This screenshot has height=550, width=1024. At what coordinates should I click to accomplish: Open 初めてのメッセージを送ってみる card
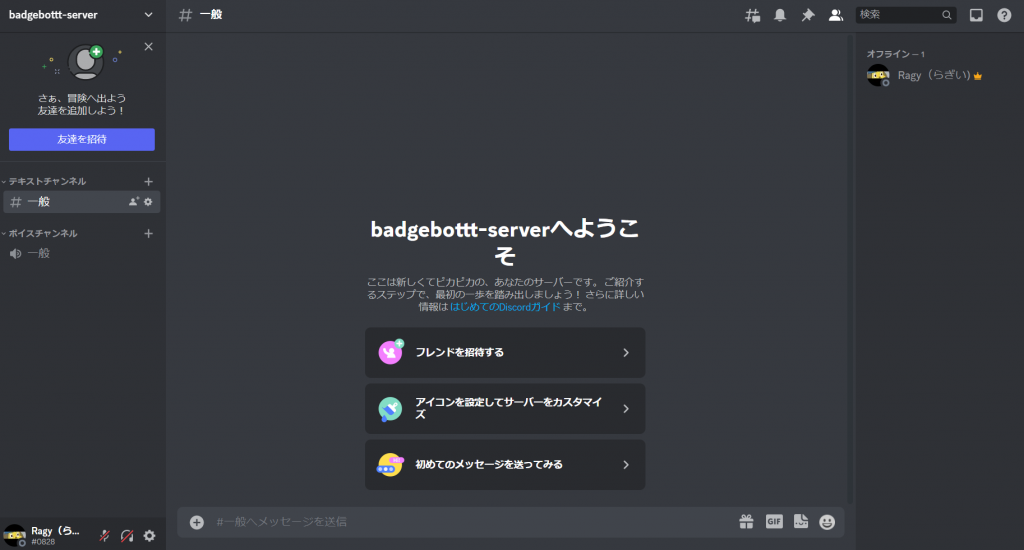(505, 465)
